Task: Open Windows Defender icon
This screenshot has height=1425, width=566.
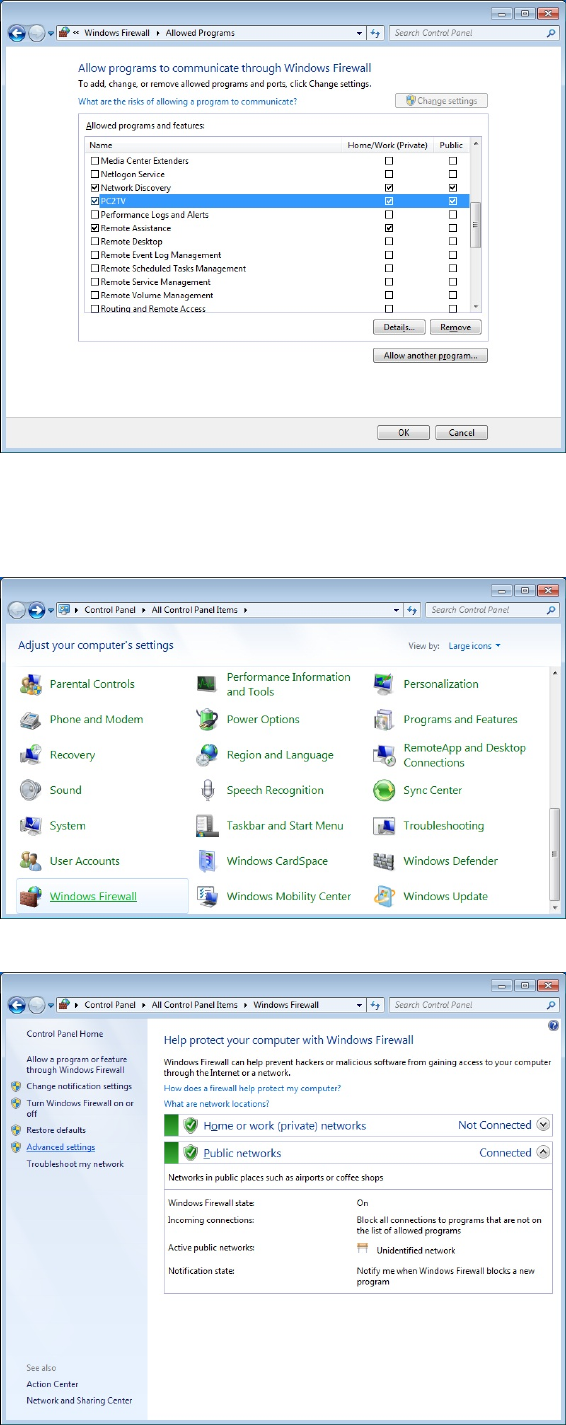Action: (x=384, y=861)
